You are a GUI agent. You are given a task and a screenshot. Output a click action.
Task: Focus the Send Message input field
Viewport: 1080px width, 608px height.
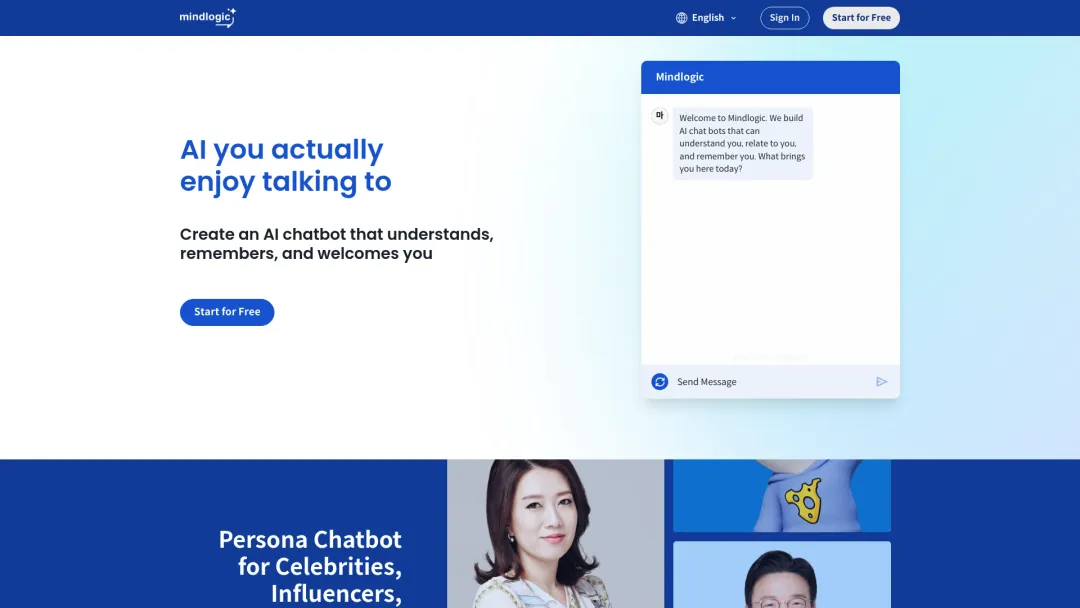point(772,381)
